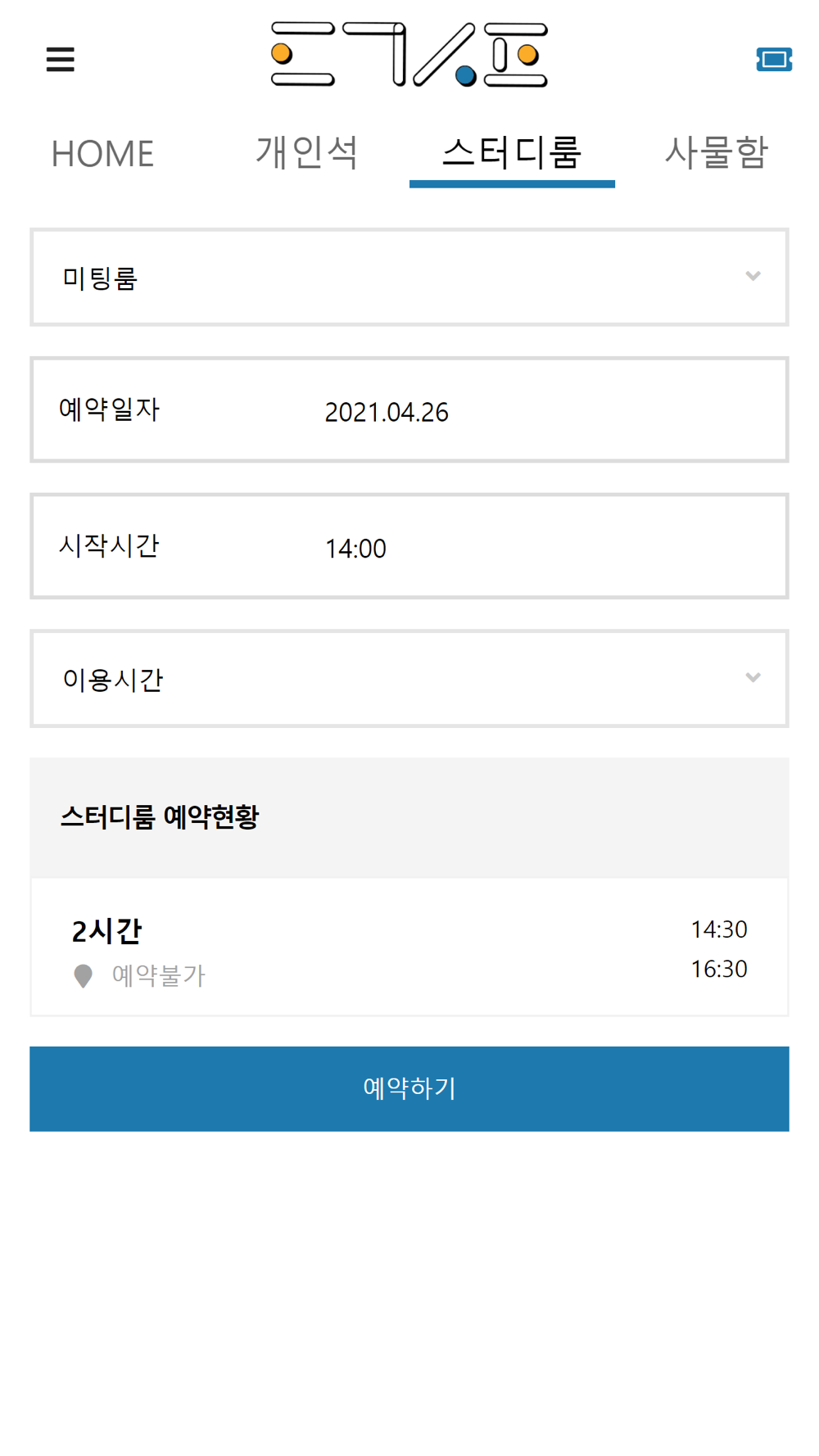Viewport: 819px width, 1456px height.
Task: Switch to the HOME tab
Action: tap(102, 153)
